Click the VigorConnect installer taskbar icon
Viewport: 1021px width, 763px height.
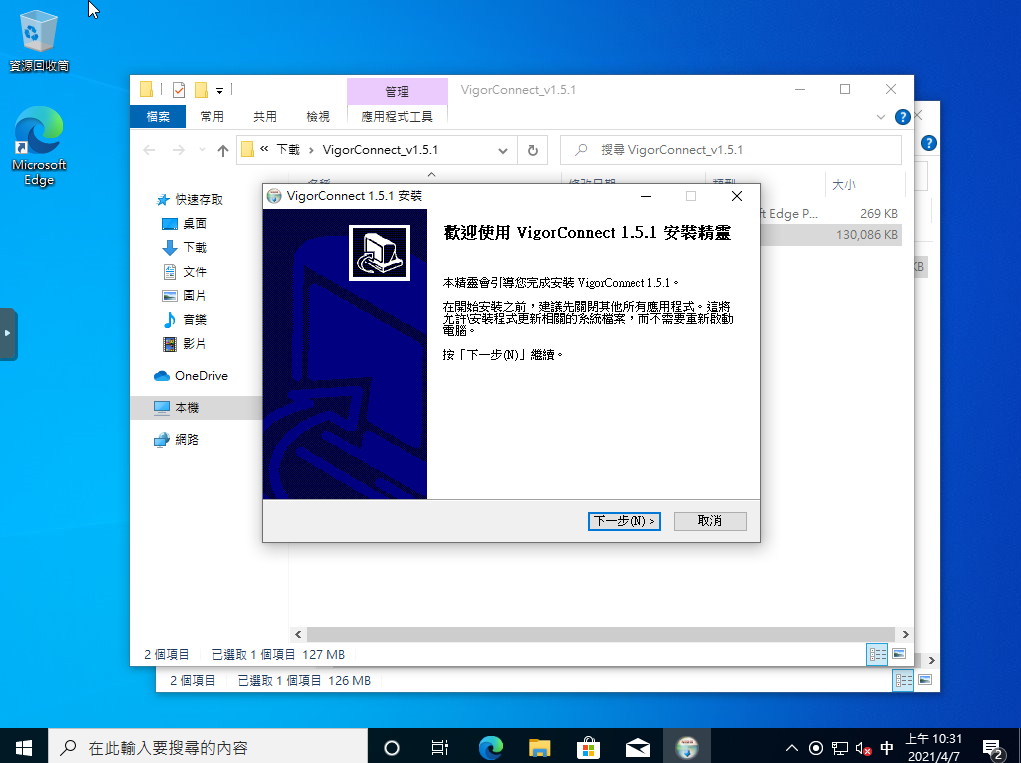(687, 747)
